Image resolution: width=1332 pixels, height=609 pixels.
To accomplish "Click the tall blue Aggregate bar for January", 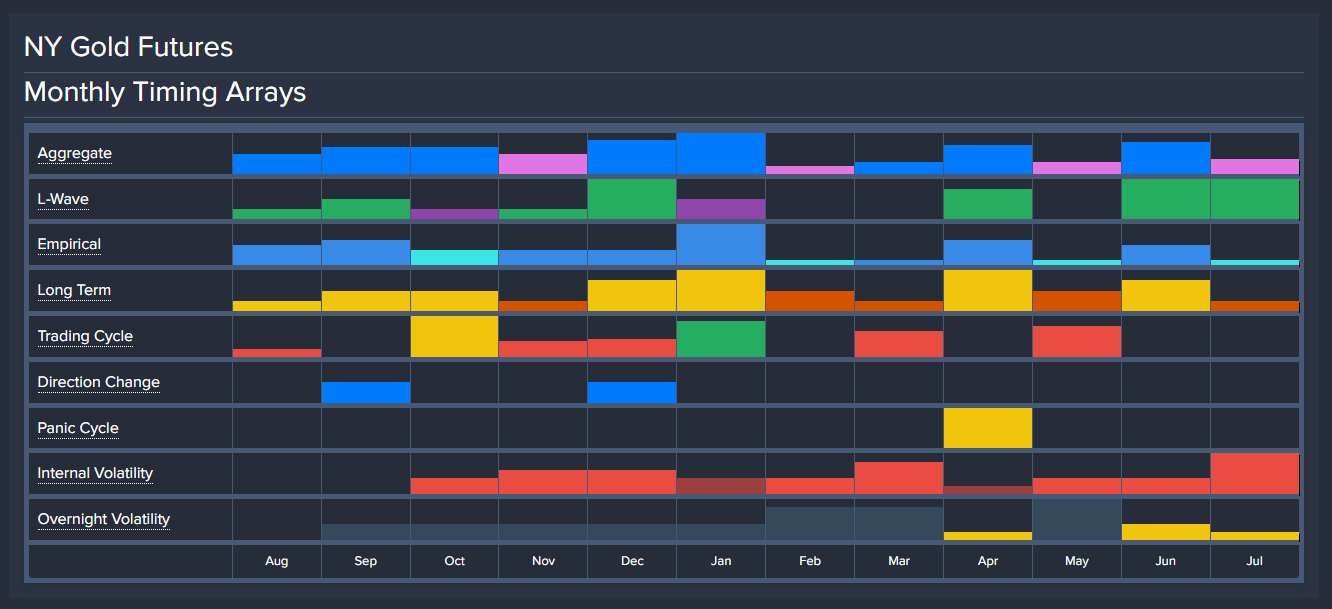I will (x=721, y=154).
